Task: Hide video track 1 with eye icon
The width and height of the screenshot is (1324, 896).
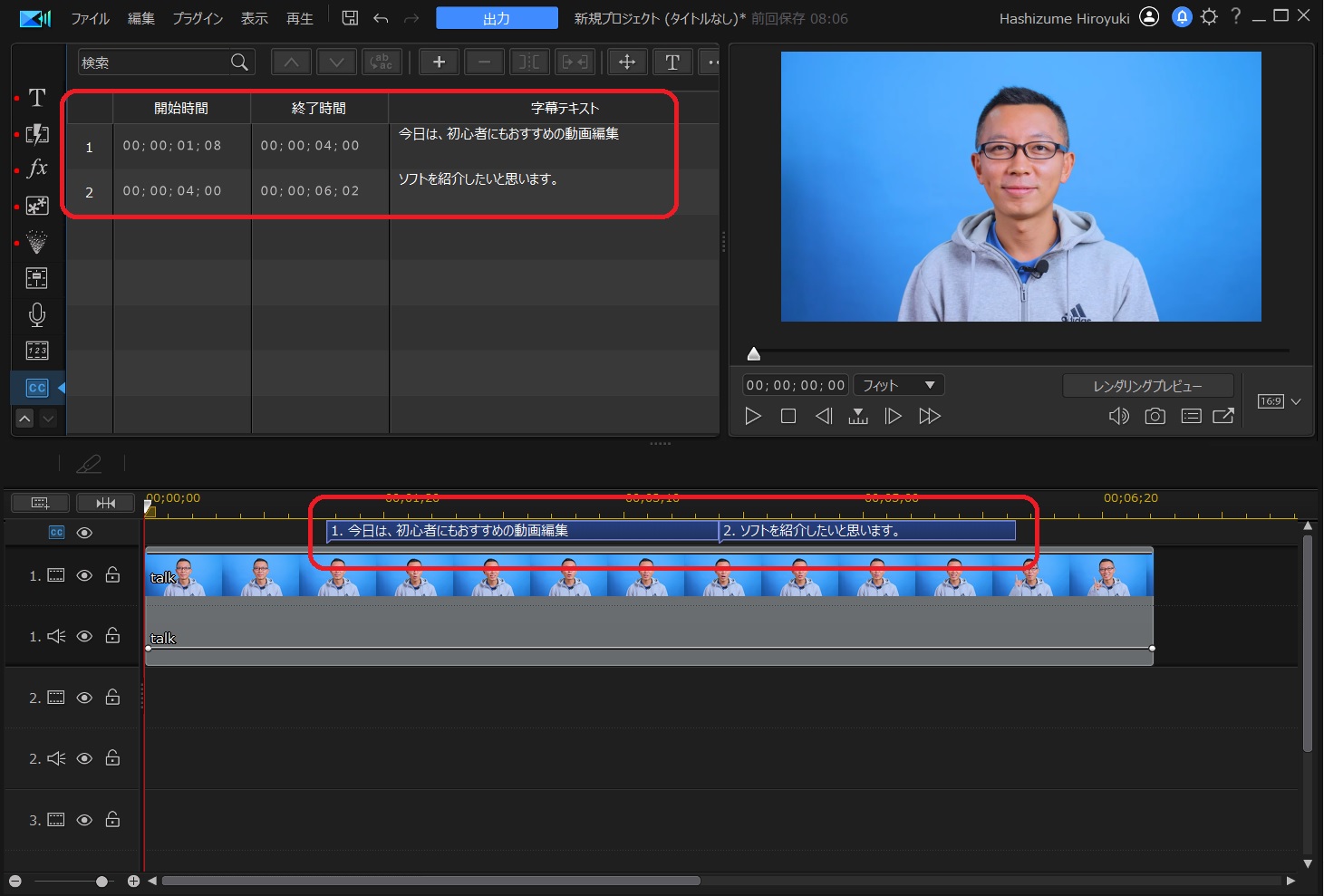Action: coord(84,575)
